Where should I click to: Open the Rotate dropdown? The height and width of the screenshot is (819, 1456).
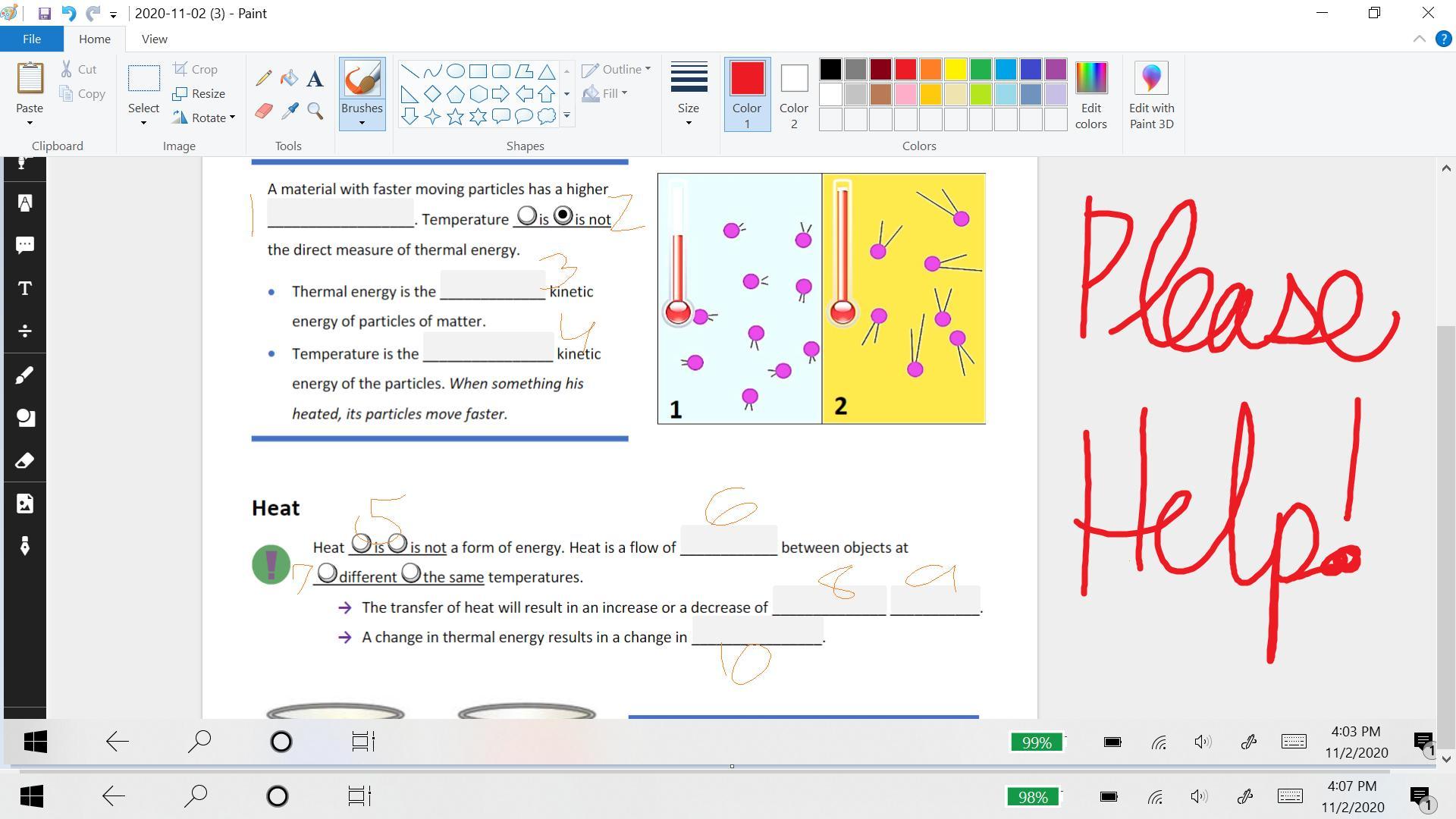[204, 118]
